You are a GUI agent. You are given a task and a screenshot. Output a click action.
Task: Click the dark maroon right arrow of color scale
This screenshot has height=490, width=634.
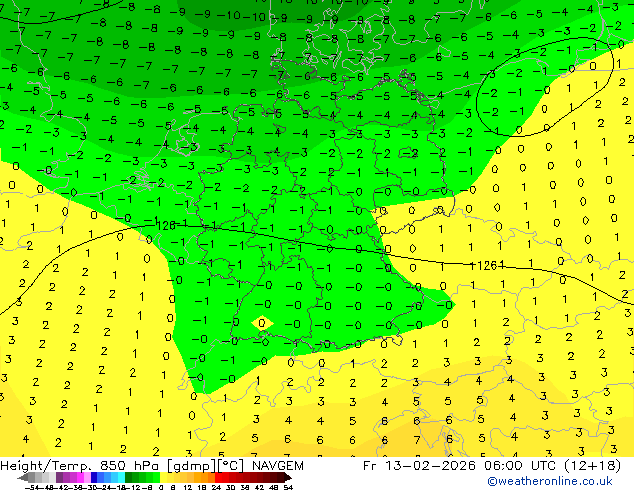coord(288,477)
